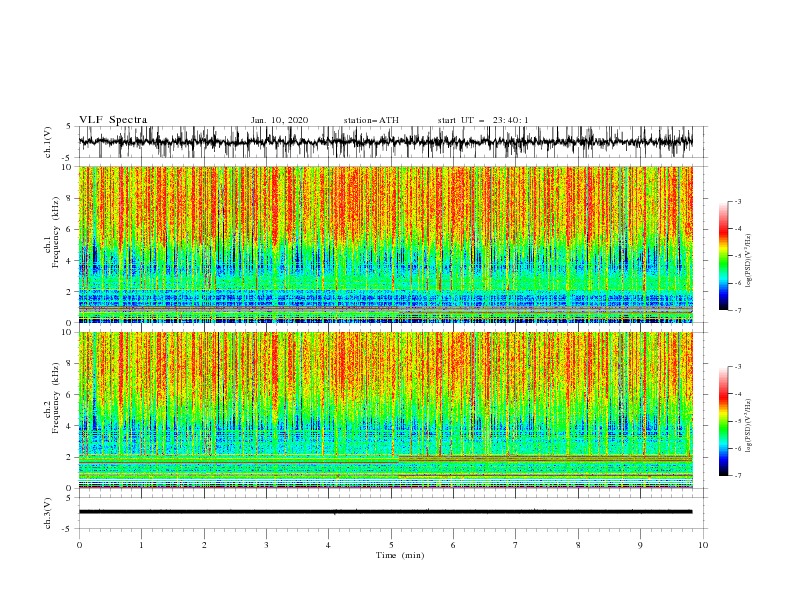Click the "-7" label on the ch.2 colorbar
This screenshot has height=612, width=792.
pos(738,475)
